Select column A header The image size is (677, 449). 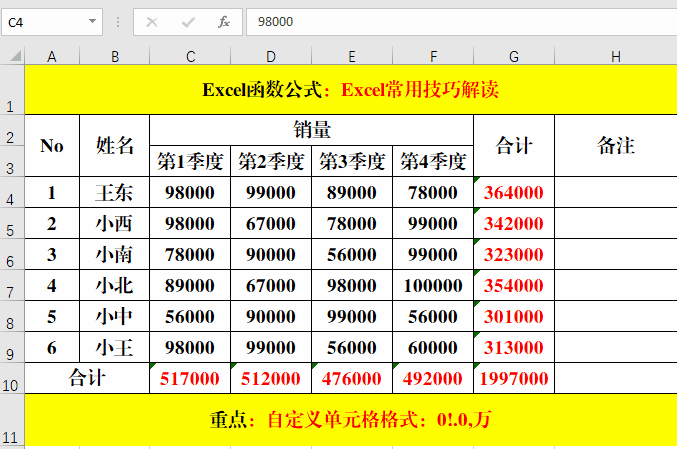52,56
